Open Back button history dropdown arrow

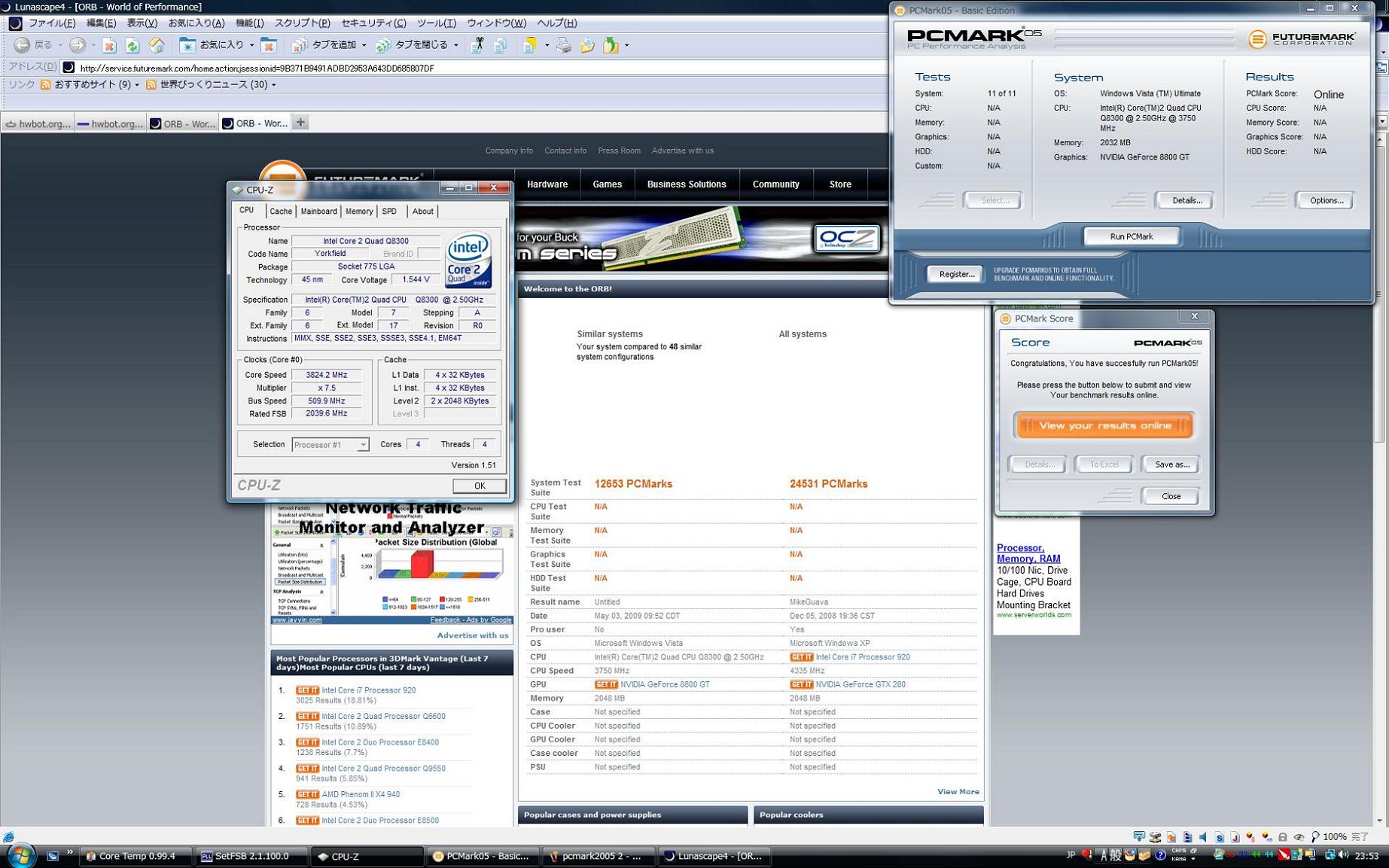coord(59,45)
